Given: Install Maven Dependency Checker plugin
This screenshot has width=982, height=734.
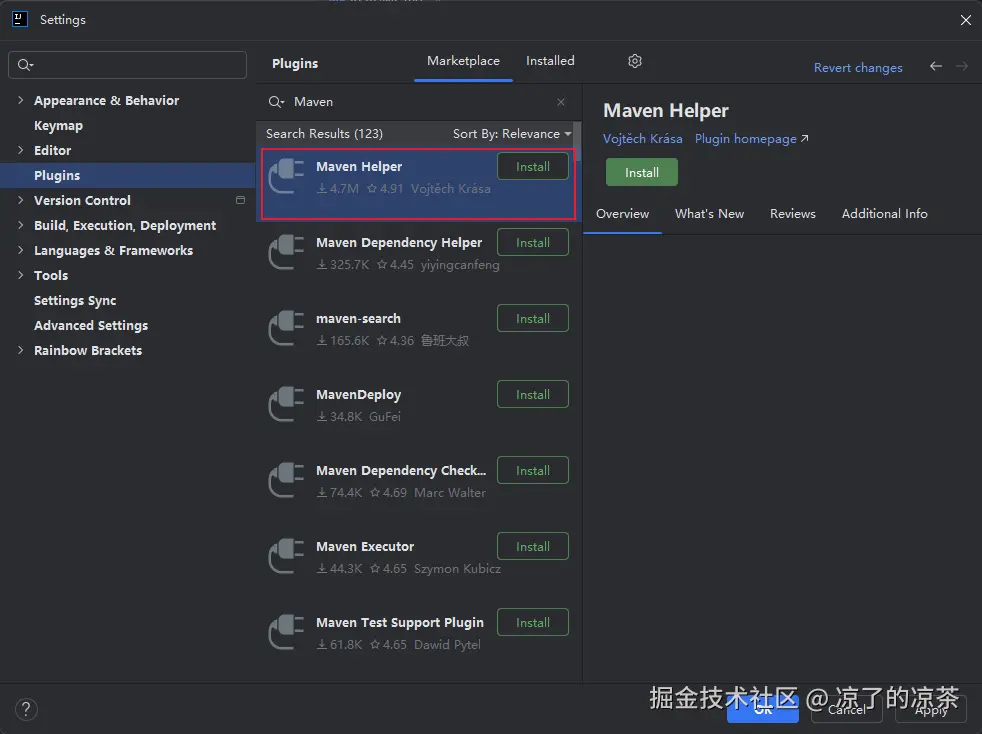Looking at the screenshot, I should tap(533, 470).
